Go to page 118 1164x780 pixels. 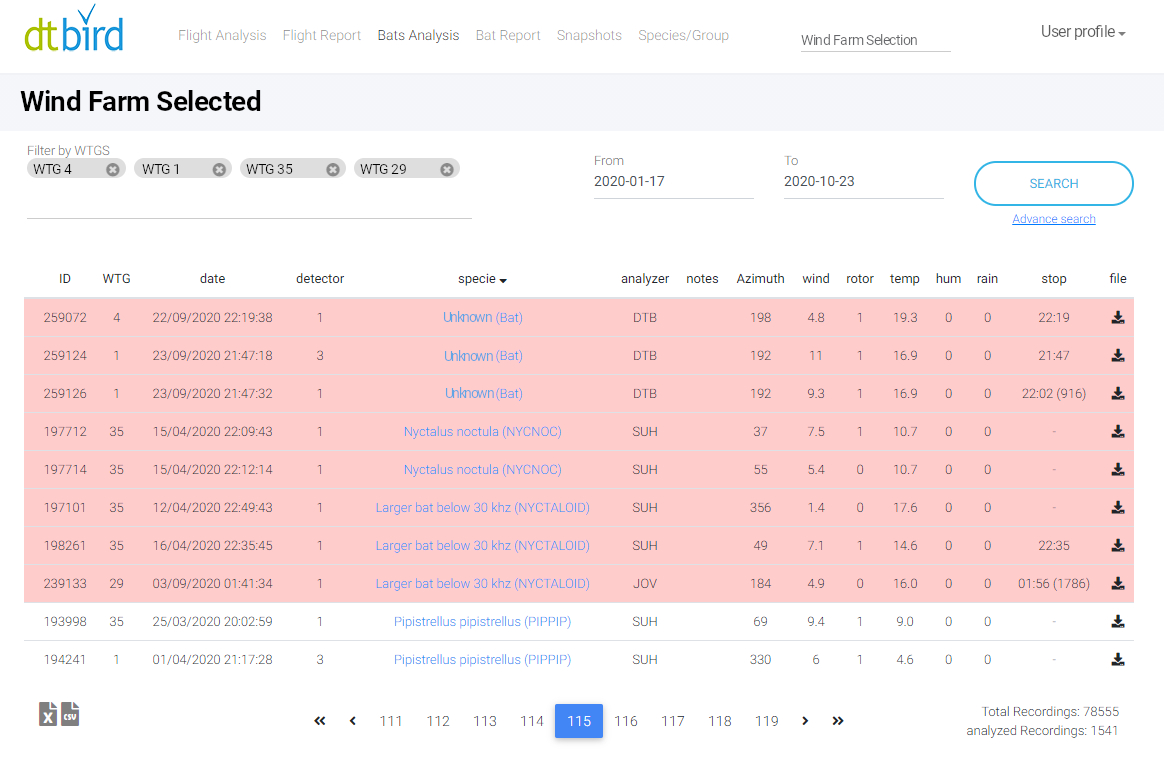[x=719, y=721]
